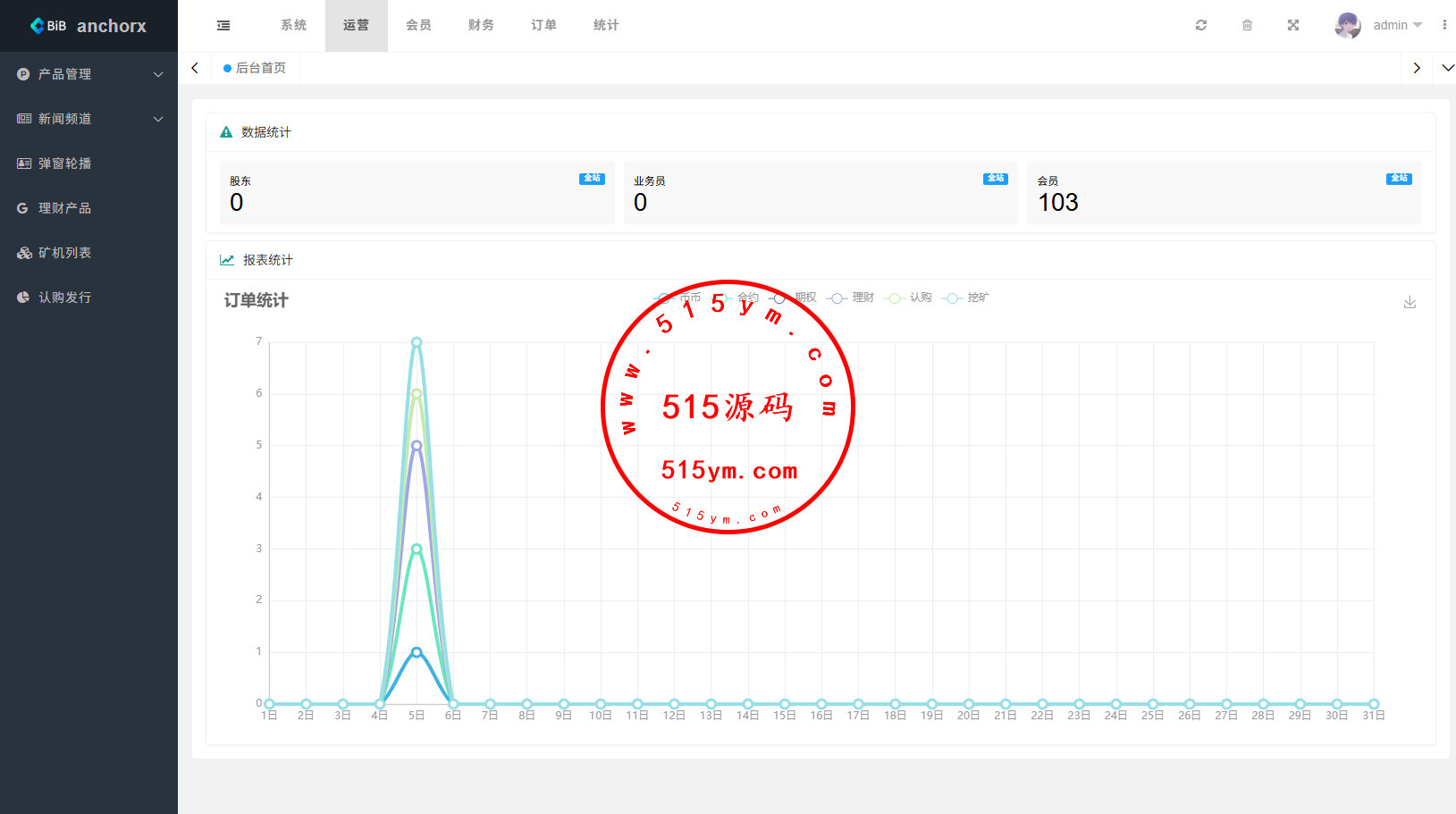Click the peak data point at 7 on 5日
1456x814 pixels.
pyautogui.click(x=417, y=342)
